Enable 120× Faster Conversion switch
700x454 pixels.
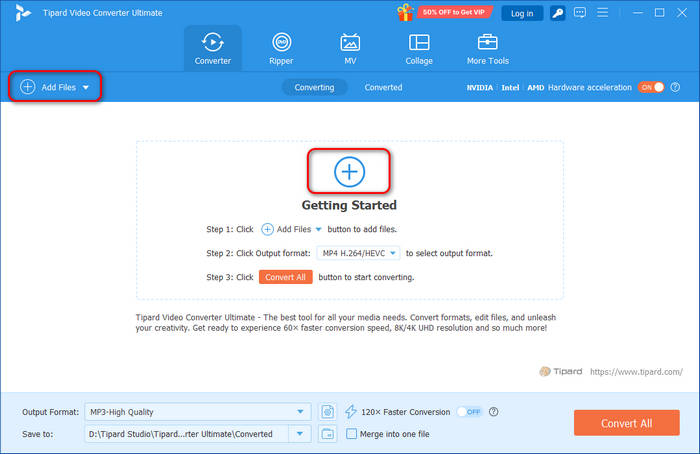pyautogui.click(x=469, y=411)
